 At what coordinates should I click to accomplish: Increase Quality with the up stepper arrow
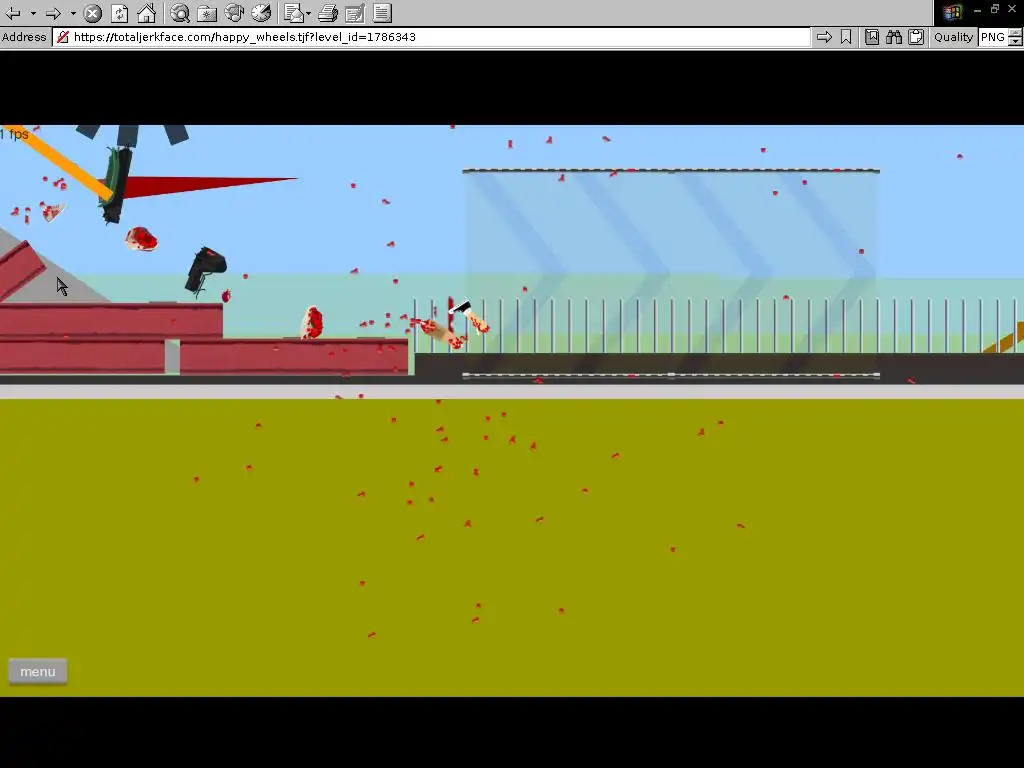[x=1016, y=33]
